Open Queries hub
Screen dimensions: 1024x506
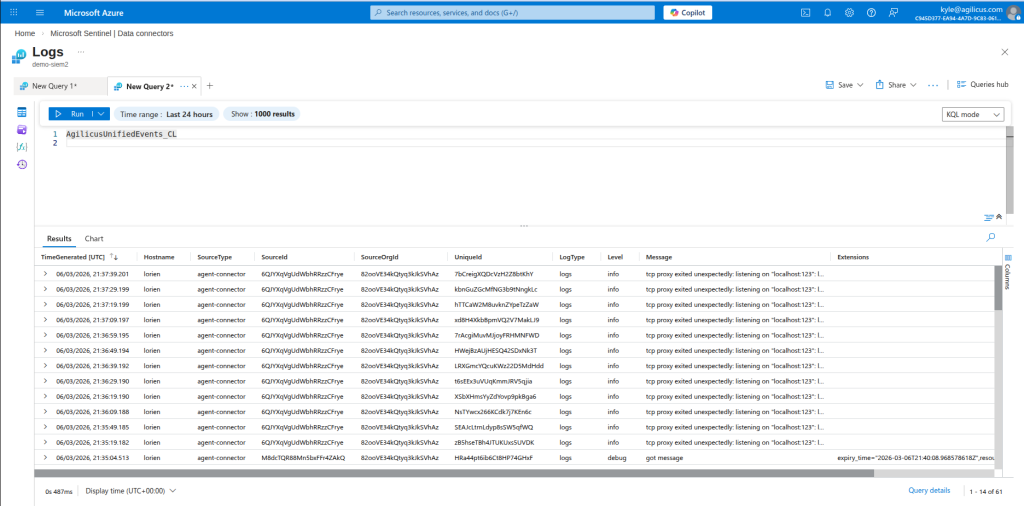point(983,85)
